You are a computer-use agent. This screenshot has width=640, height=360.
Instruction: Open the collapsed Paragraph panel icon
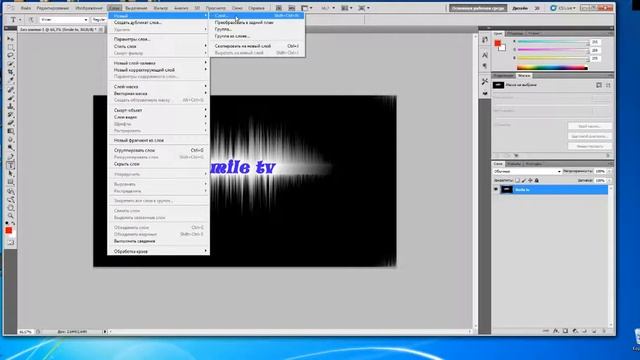pyautogui.click(x=485, y=65)
